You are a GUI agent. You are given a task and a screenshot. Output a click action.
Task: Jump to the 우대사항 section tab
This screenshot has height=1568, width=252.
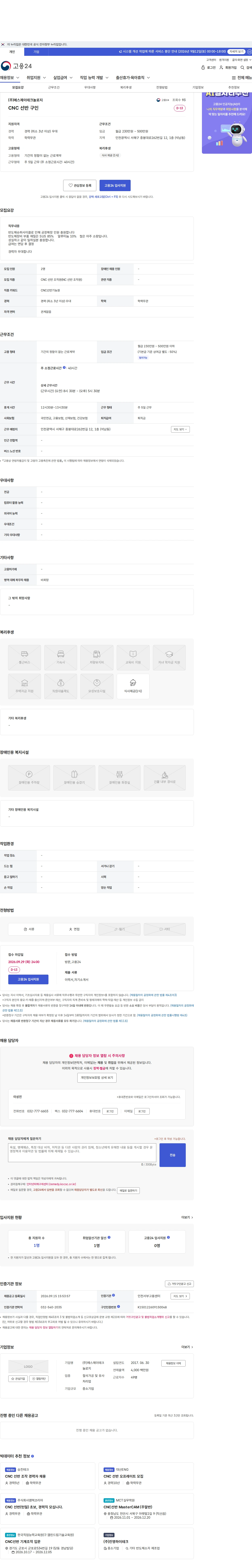pos(90,88)
